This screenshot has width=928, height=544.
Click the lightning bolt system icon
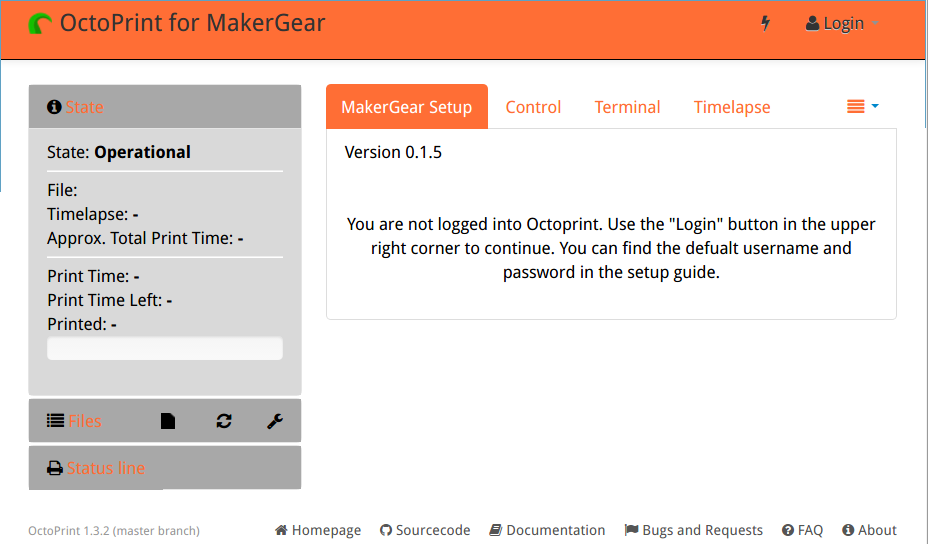click(x=766, y=23)
